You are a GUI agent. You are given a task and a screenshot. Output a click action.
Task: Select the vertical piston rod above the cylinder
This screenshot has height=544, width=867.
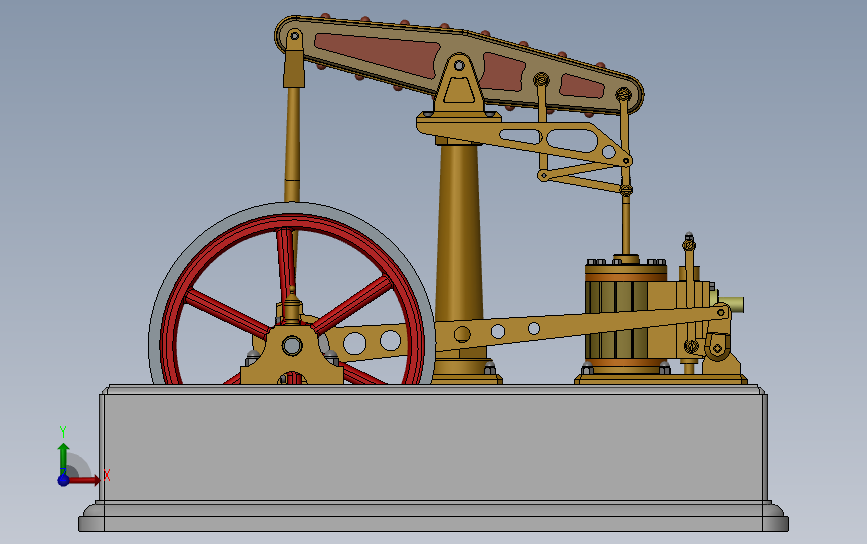pyautogui.click(x=625, y=224)
